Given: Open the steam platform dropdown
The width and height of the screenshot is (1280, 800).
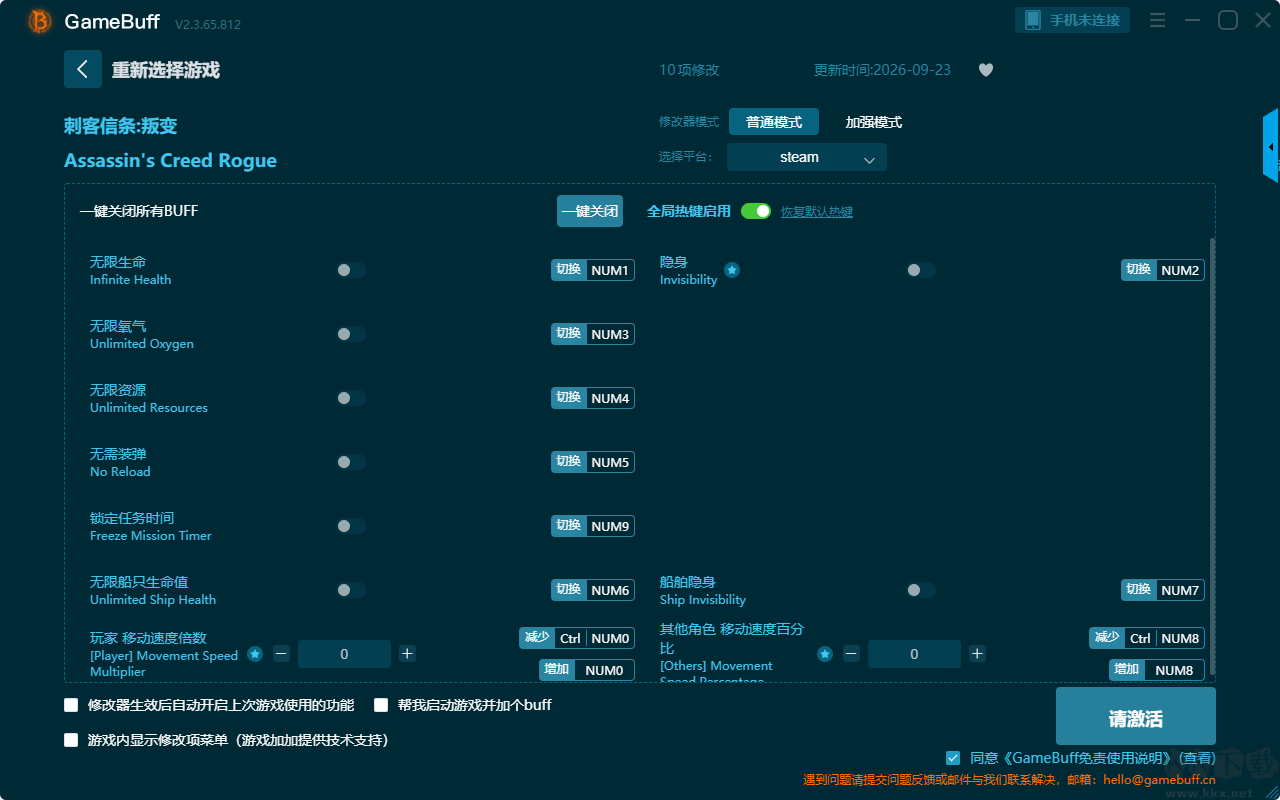Looking at the screenshot, I should 807,157.
